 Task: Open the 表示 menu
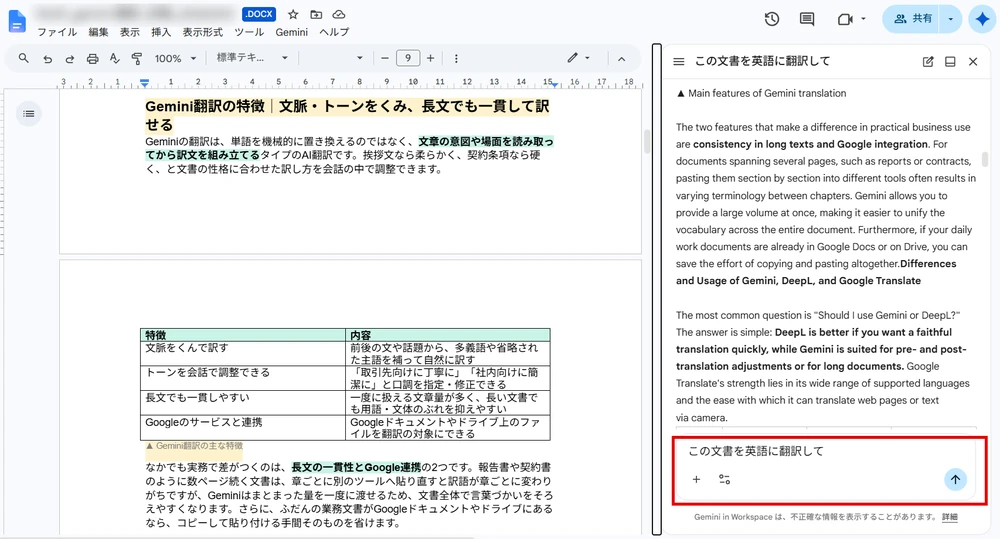tap(129, 32)
